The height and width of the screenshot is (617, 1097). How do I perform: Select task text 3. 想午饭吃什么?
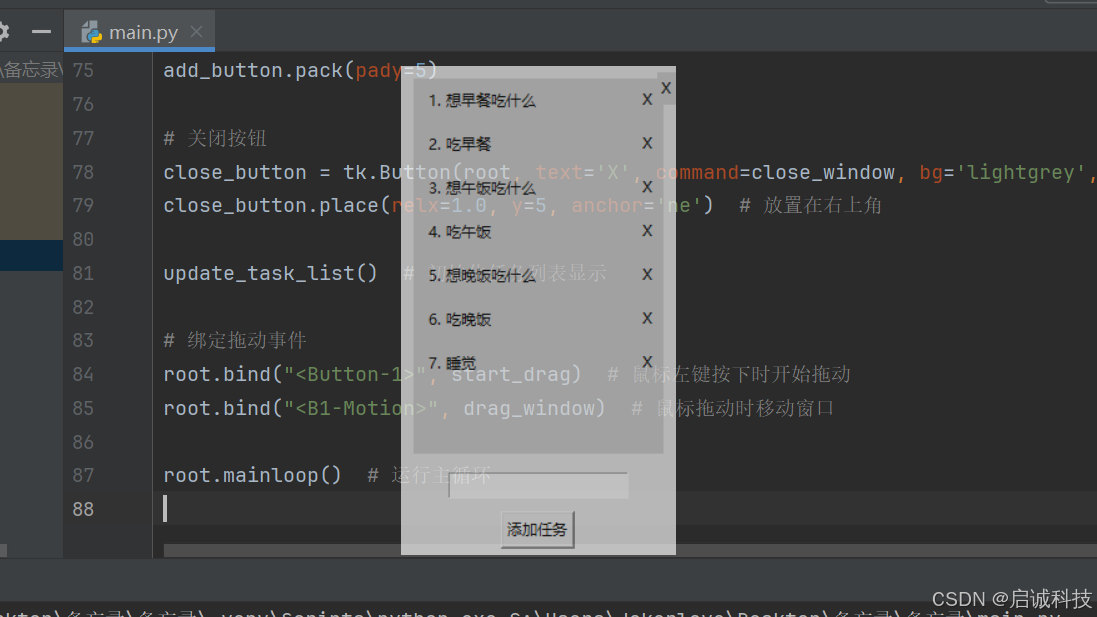[482, 188]
